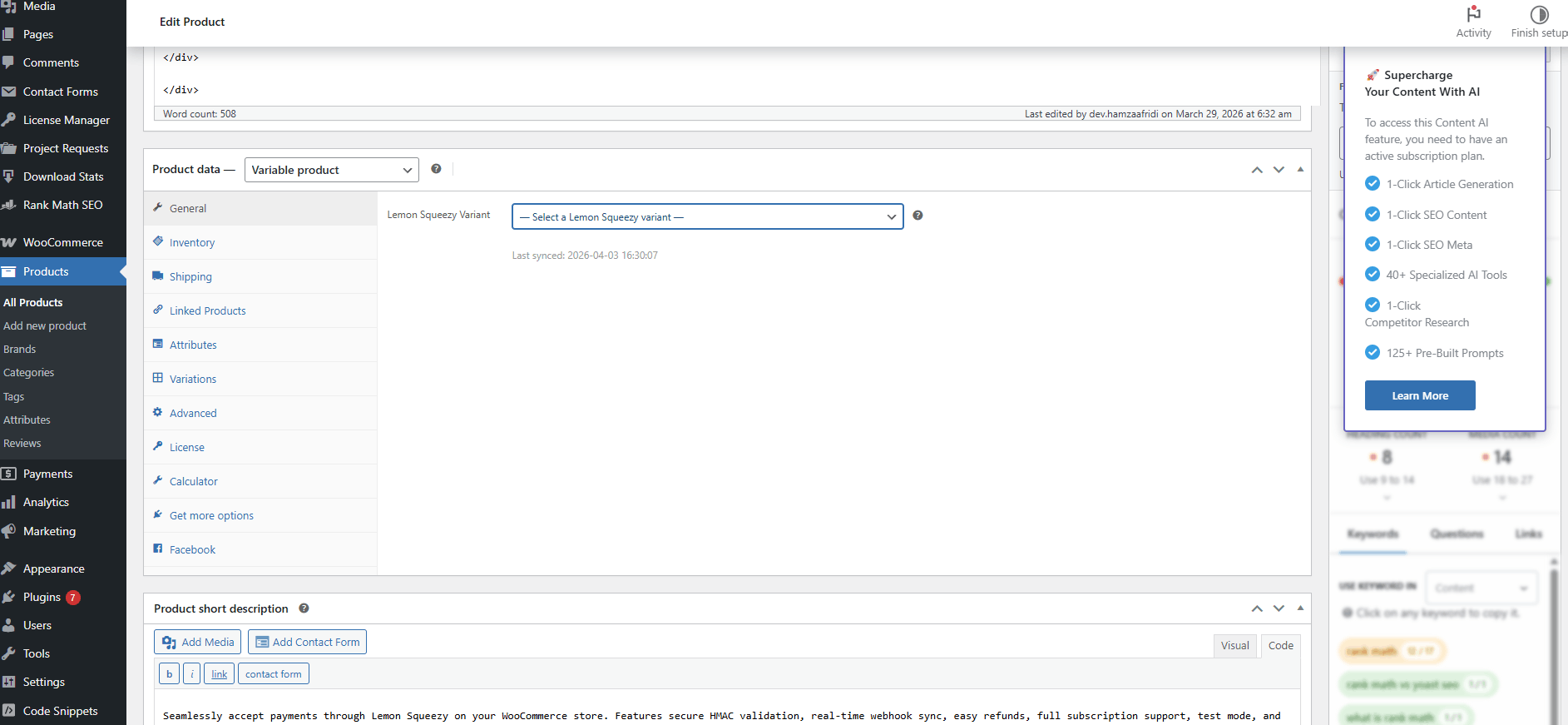Open the Content keyword dropdown in sidebar
Screen dimensions: 1568x725
[x=1481, y=588]
